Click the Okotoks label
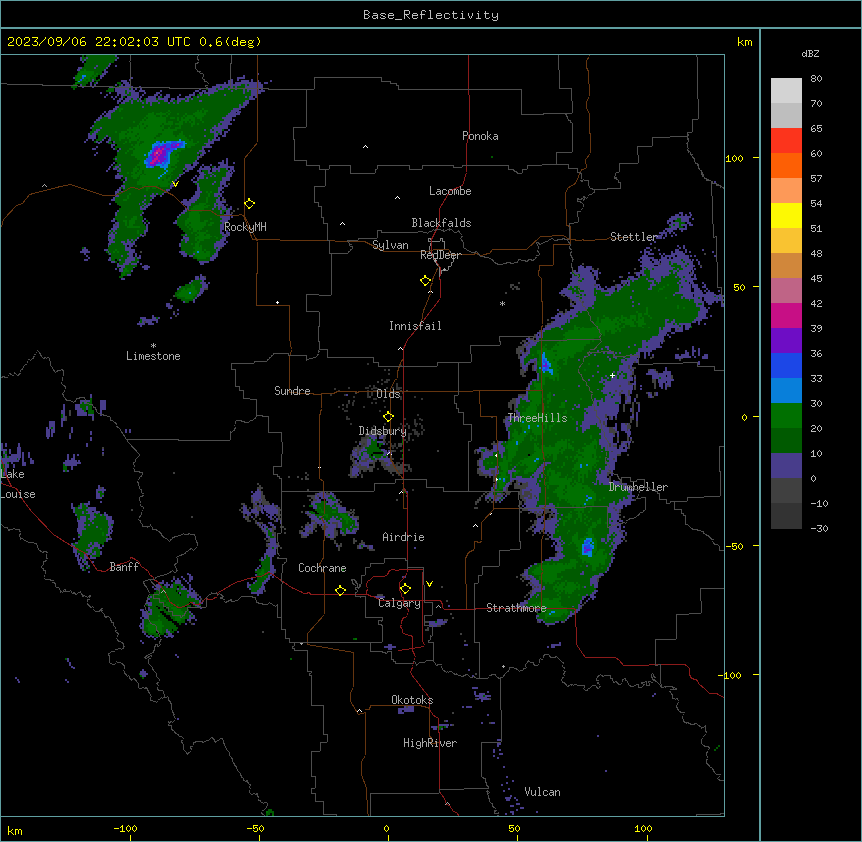This screenshot has height=842, width=862. [x=412, y=700]
